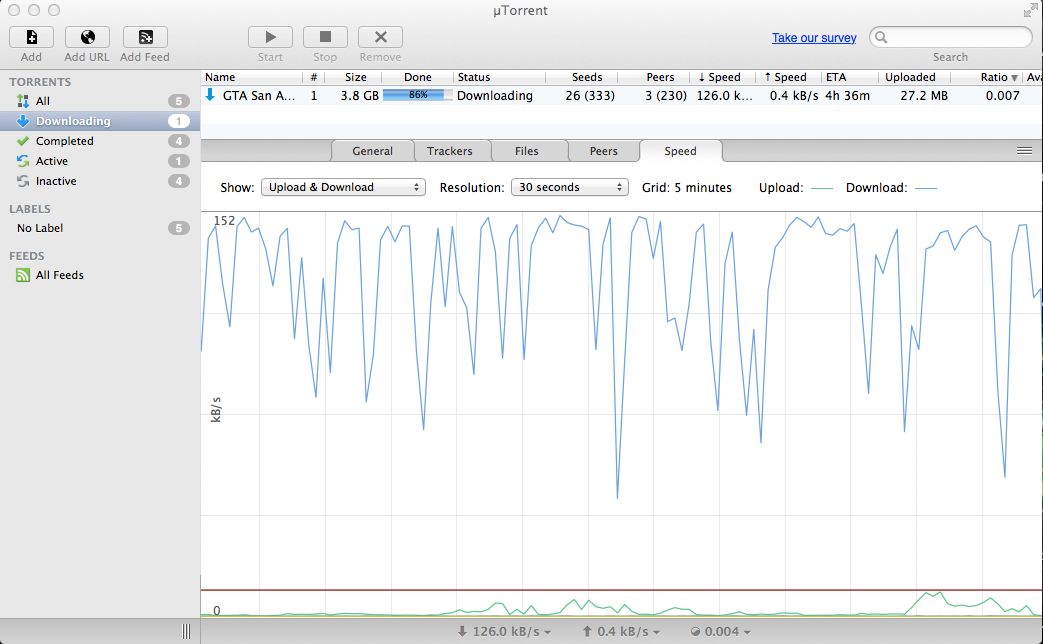This screenshot has height=644, width=1043.
Task: Click the blue download arrow on torrent row
Action: 210,95
